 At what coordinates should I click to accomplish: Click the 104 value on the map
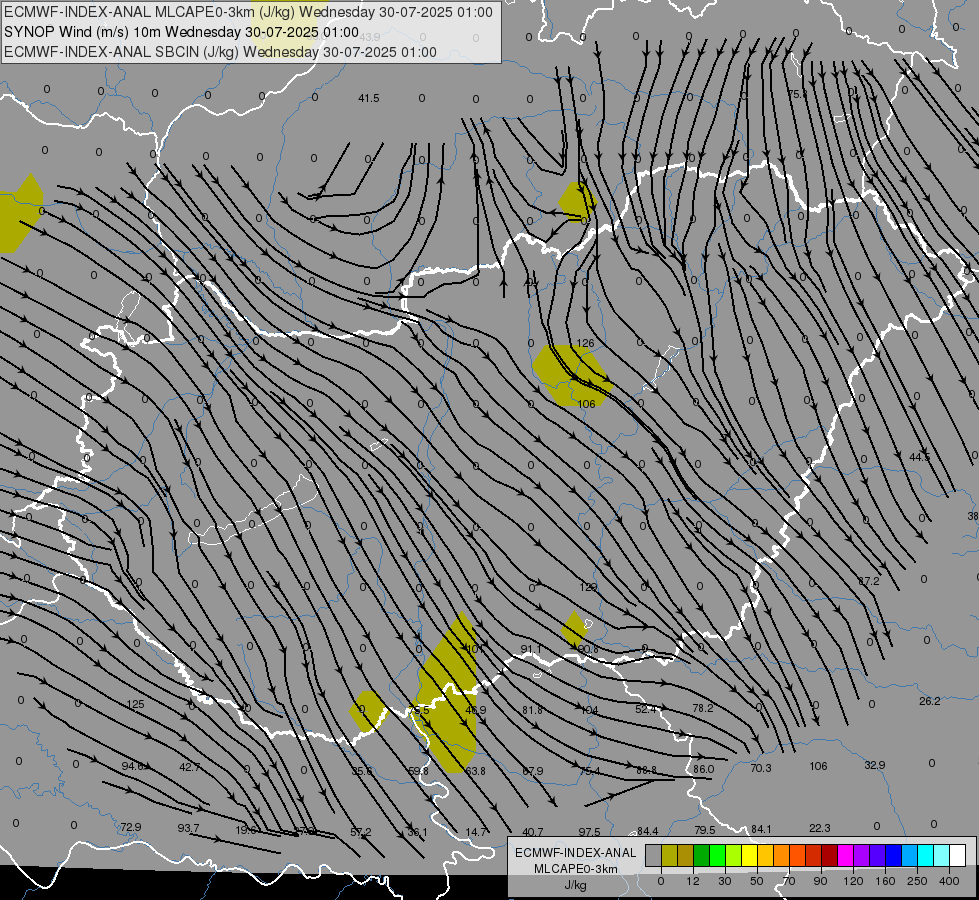[x=589, y=710]
